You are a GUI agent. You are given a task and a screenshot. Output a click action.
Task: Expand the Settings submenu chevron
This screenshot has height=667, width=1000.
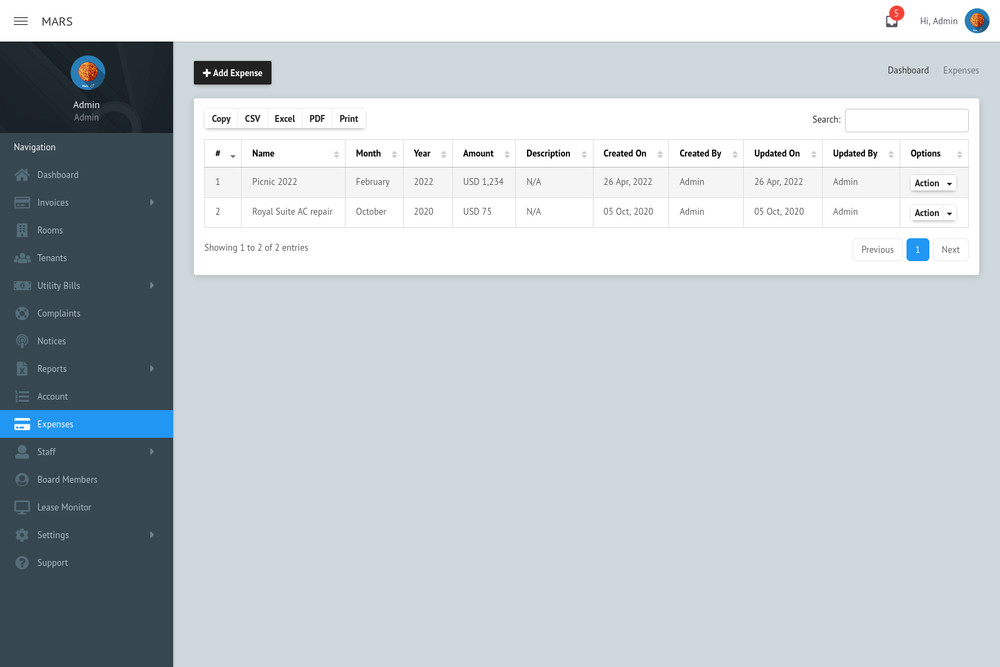(152, 534)
